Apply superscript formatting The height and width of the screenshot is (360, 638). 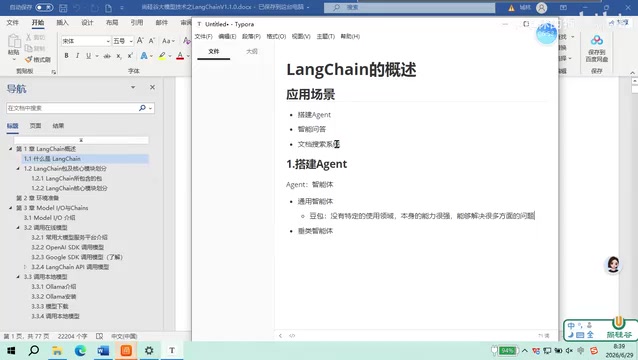tap(130, 56)
